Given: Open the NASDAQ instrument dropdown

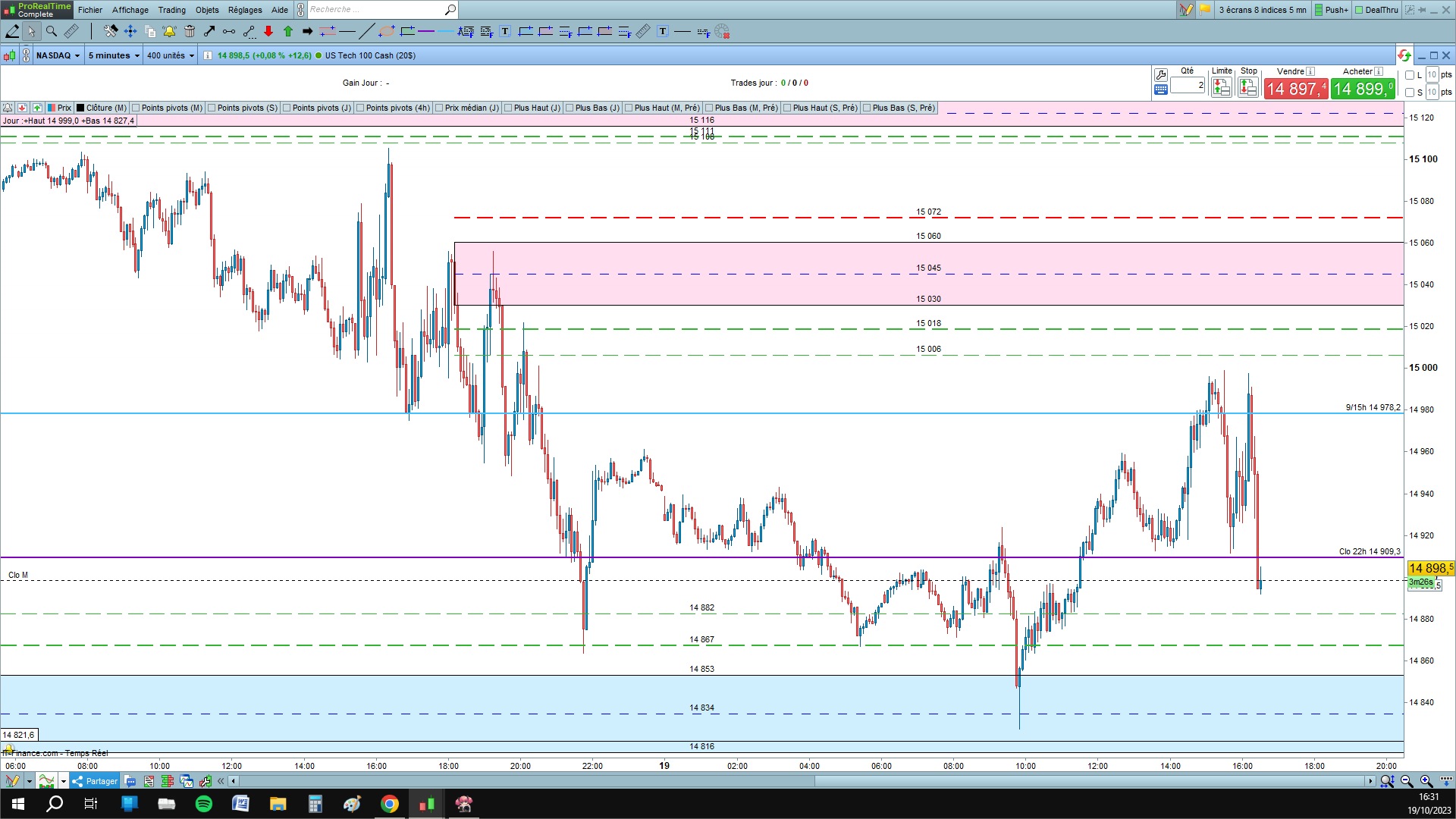Looking at the screenshot, I should 58,55.
